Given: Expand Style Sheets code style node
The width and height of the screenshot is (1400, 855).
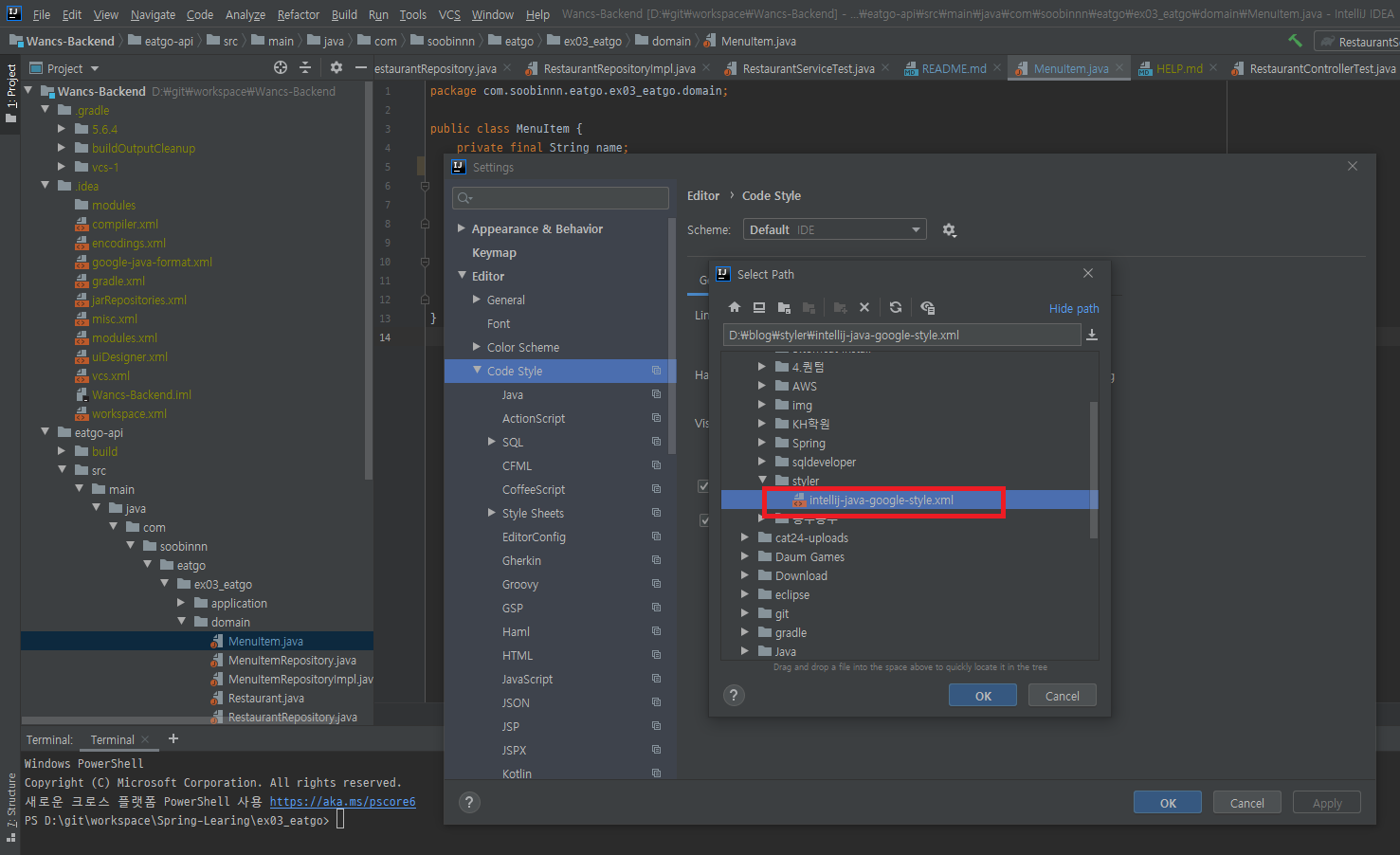Looking at the screenshot, I should click(492, 513).
